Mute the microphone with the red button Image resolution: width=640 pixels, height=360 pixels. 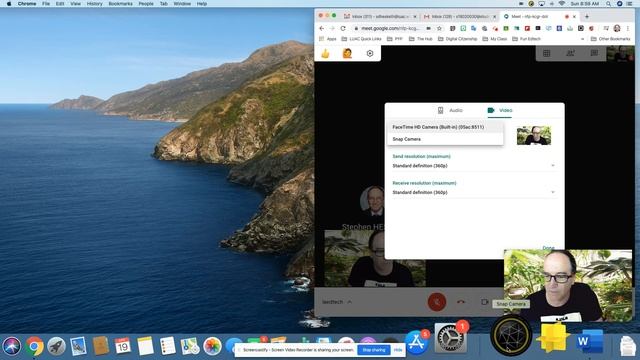click(437, 302)
